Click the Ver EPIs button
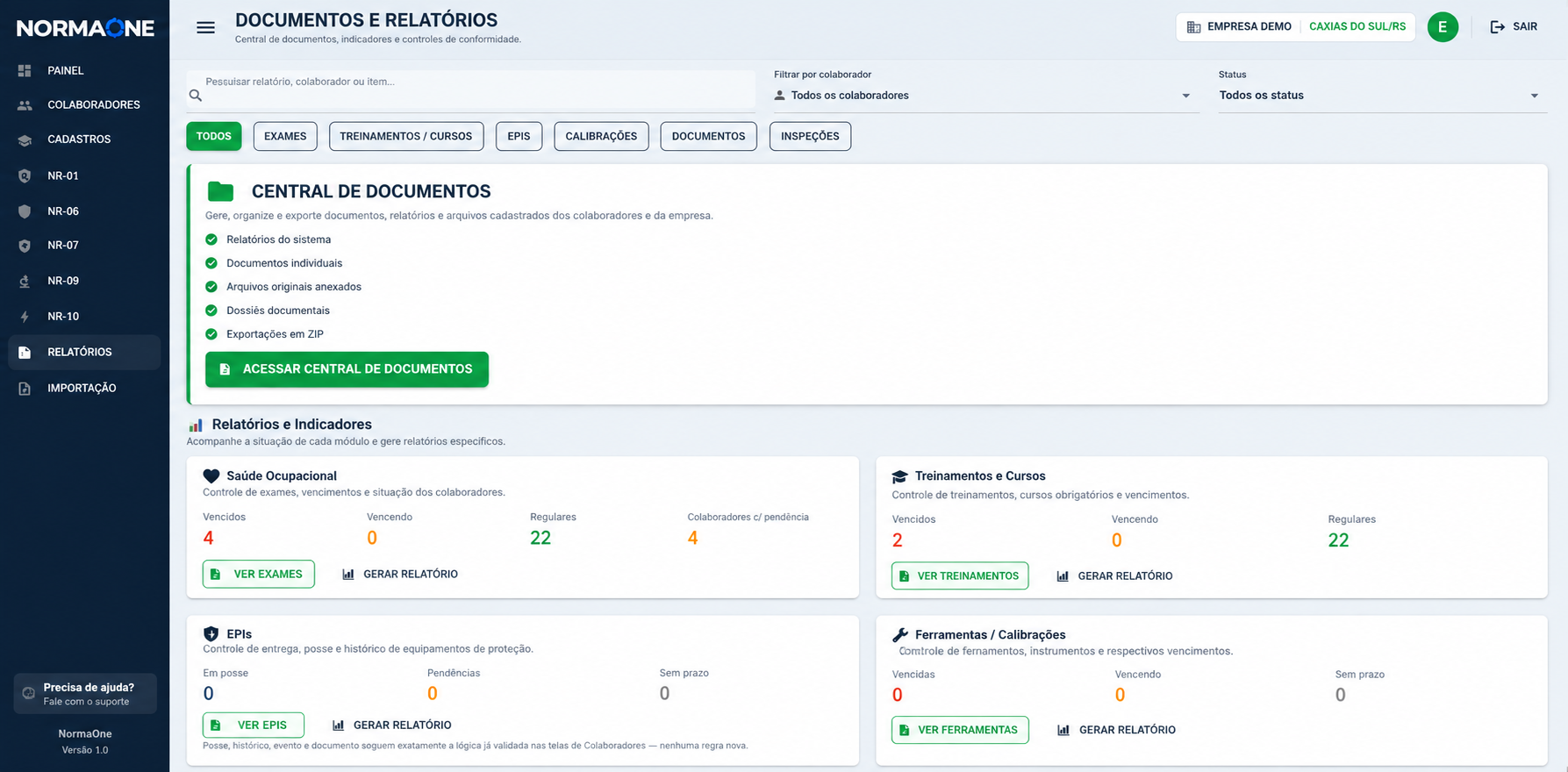The height and width of the screenshot is (772, 1568). point(254,725)
